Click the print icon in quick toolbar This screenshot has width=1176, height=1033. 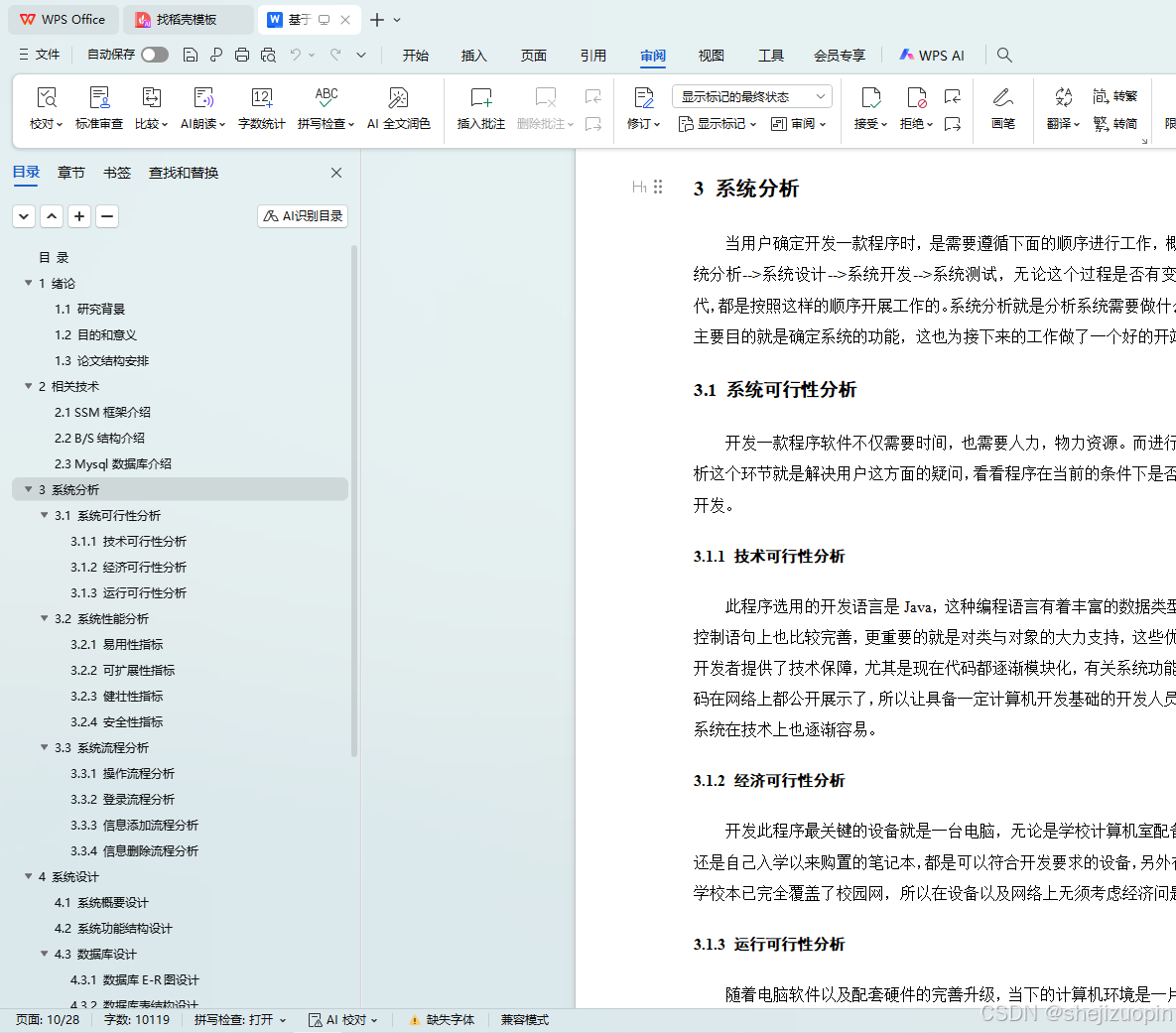[241, 55]
